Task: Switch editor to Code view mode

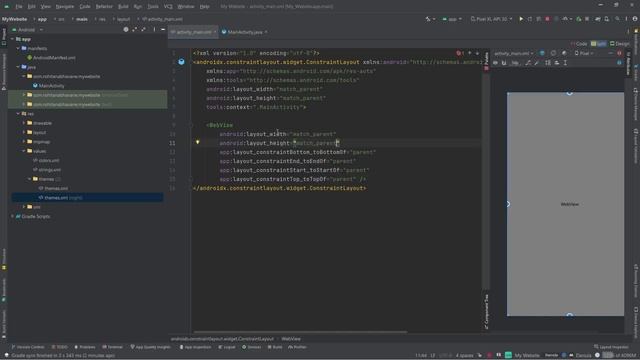Action: point(579,43)
